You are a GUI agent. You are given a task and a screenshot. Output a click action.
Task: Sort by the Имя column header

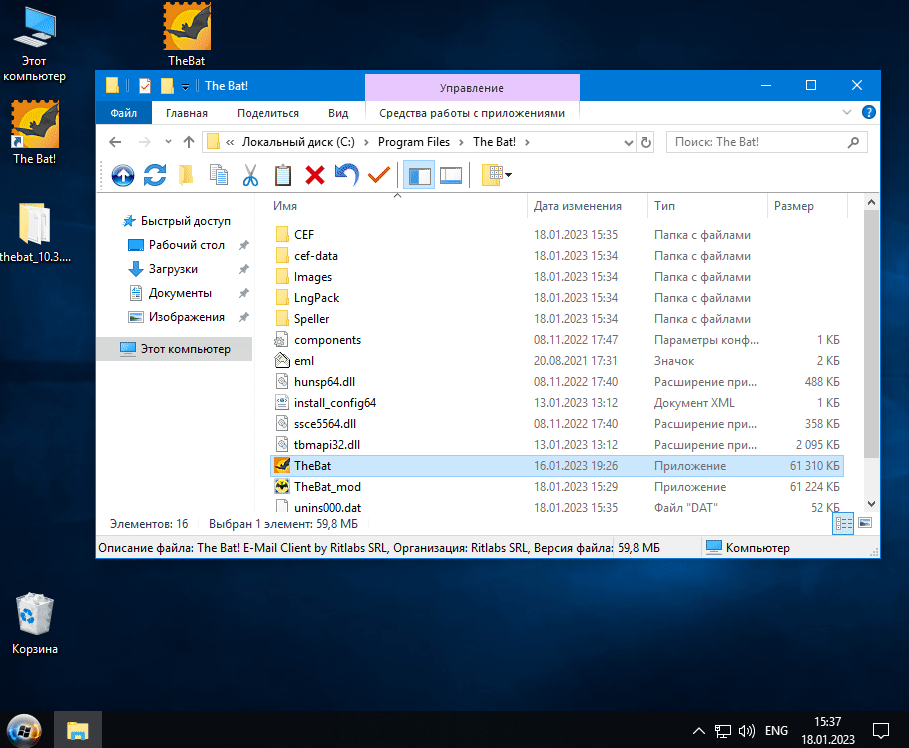tap(399, 206)
